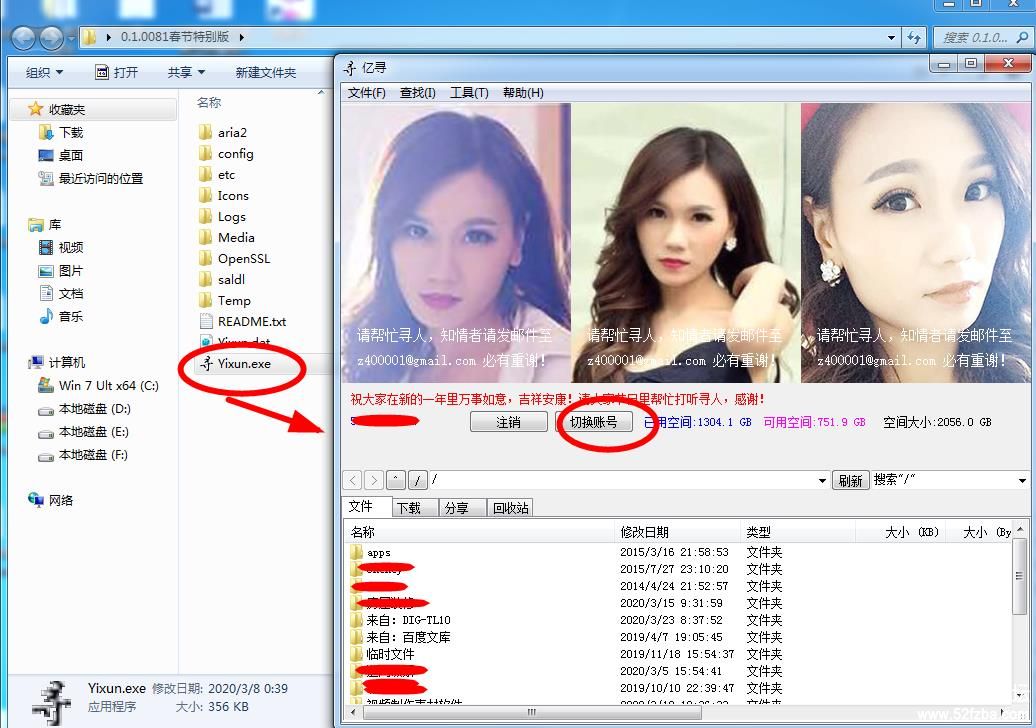Click the root slash button in 亿寻
This screenshot has height=728, width=1036.
pyautogui.click(x=418, y=480)
